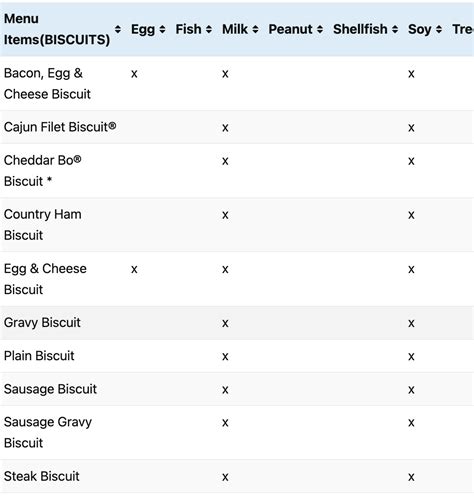Select the Egg & Cheese Biscuit name
474x499 pixels.
pos(45,279)
